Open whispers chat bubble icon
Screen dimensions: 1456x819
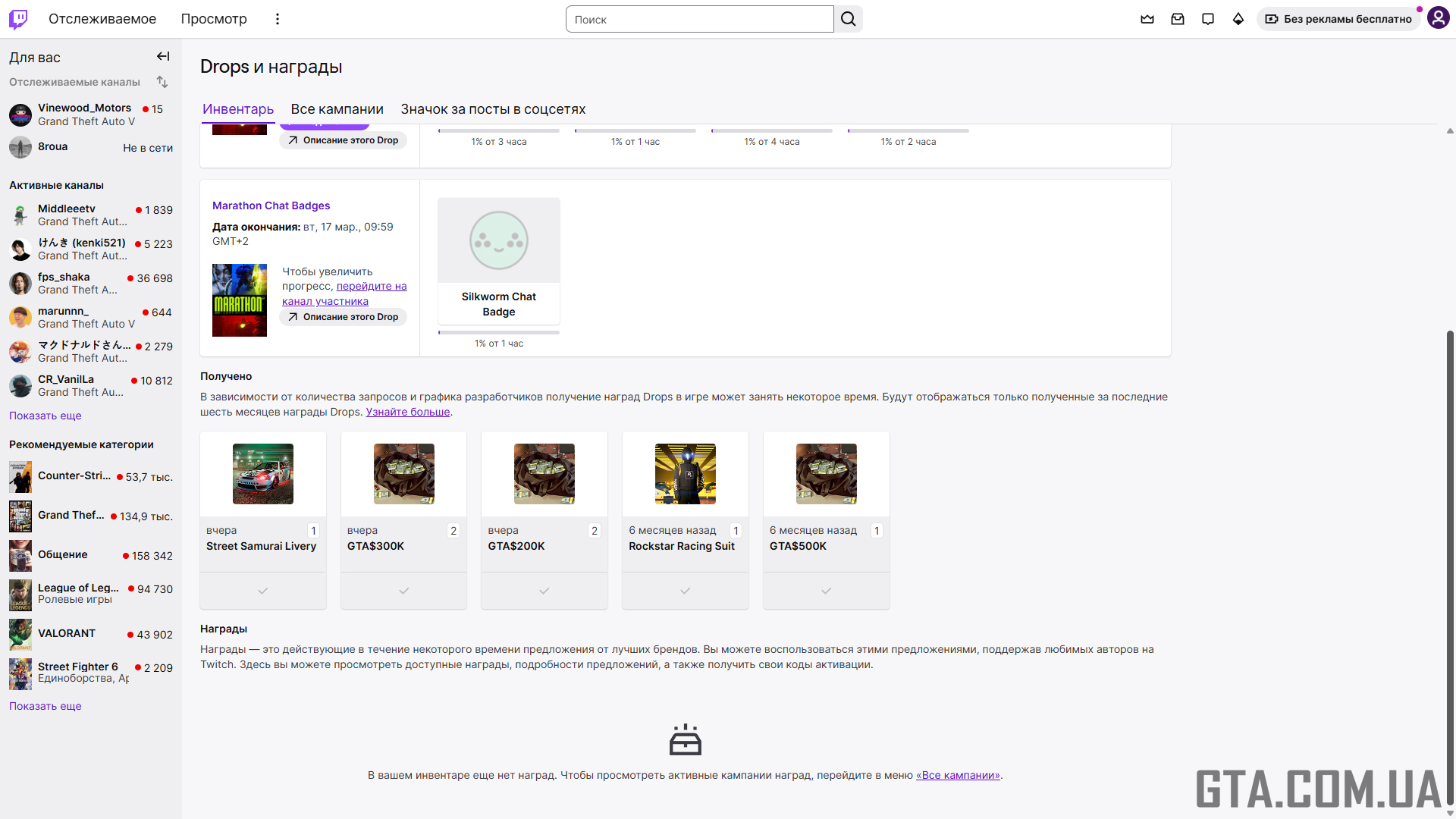coord(1208,19)
